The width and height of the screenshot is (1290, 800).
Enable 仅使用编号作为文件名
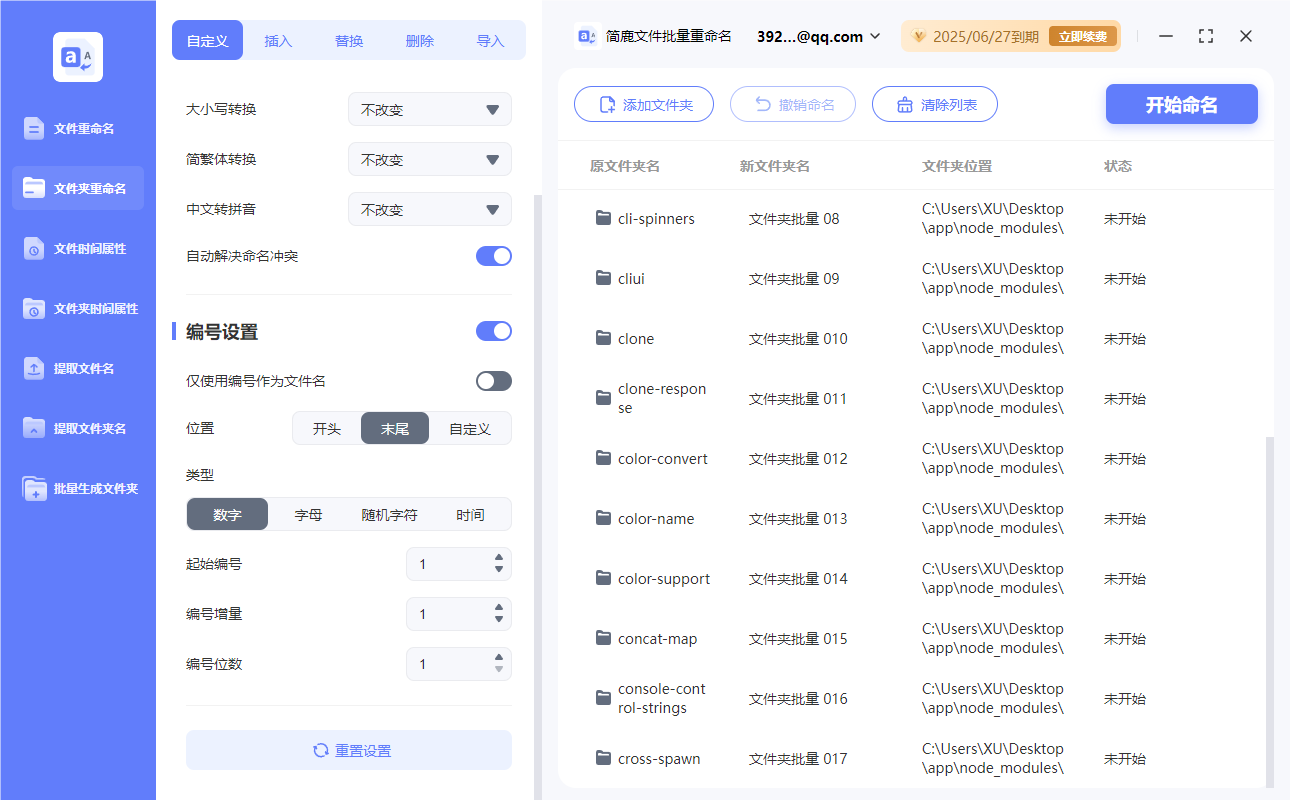coord(493,381)
